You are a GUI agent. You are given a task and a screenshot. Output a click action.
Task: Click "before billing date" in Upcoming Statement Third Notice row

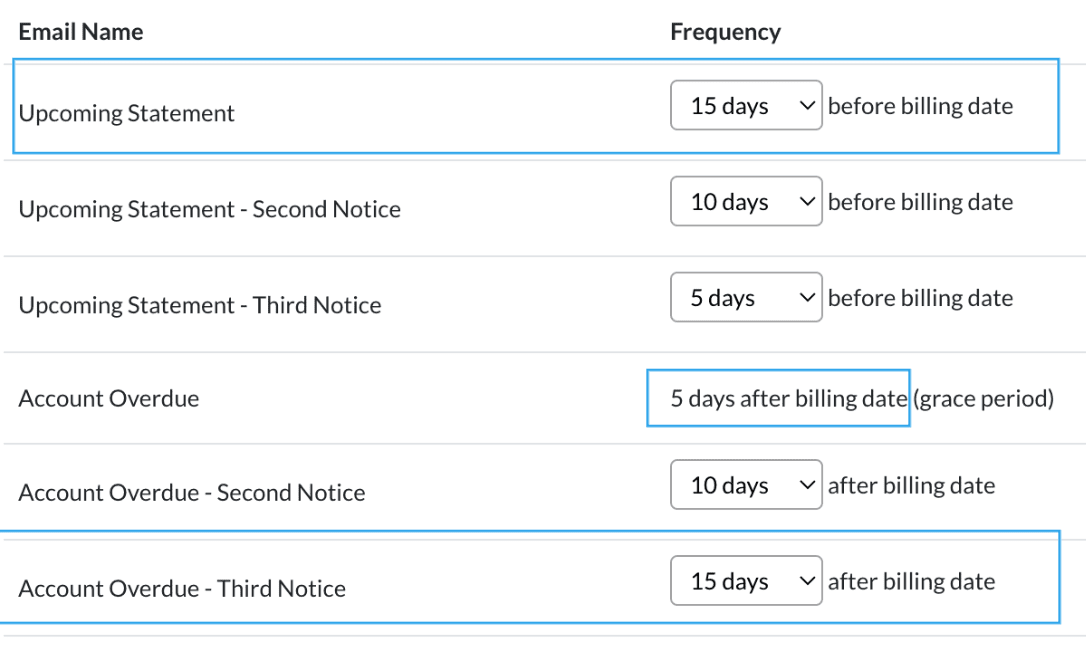(x=920, y=298)
